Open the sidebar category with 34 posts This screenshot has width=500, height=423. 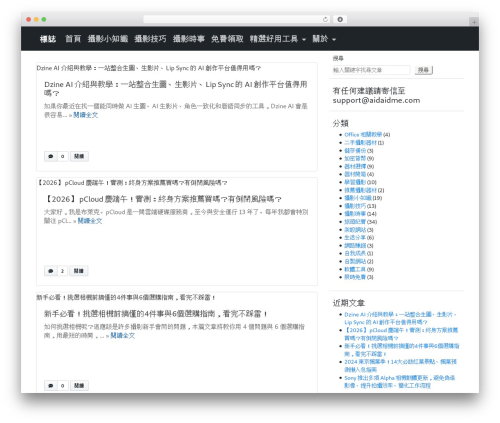pyautogui.click(x=355, y=222)
